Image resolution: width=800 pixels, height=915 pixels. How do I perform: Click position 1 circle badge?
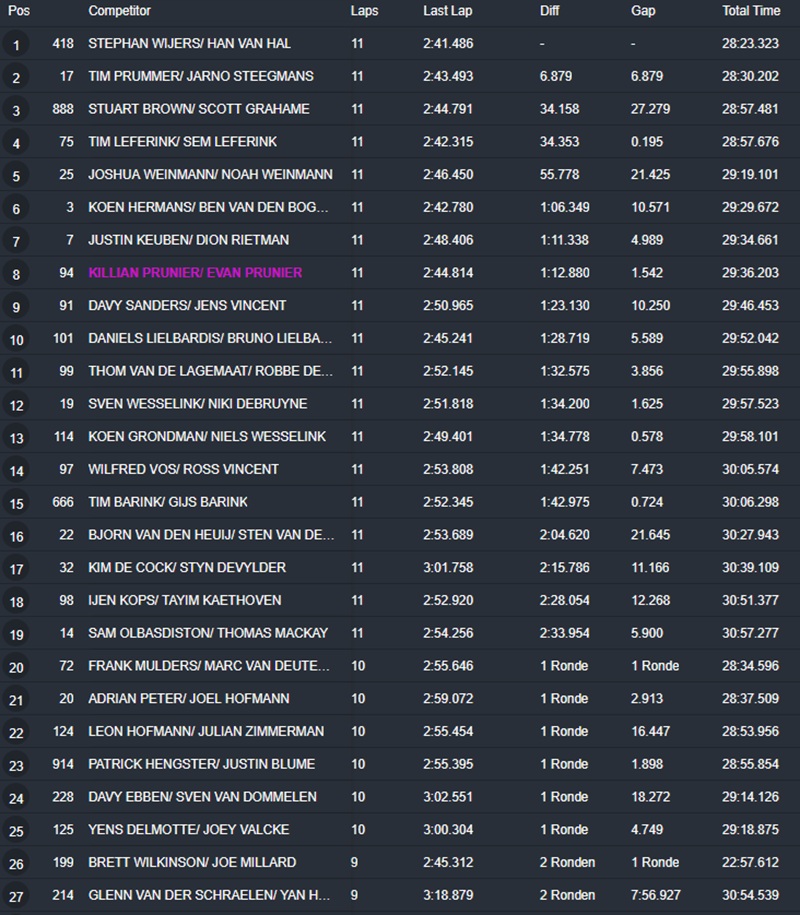(16, 45)
